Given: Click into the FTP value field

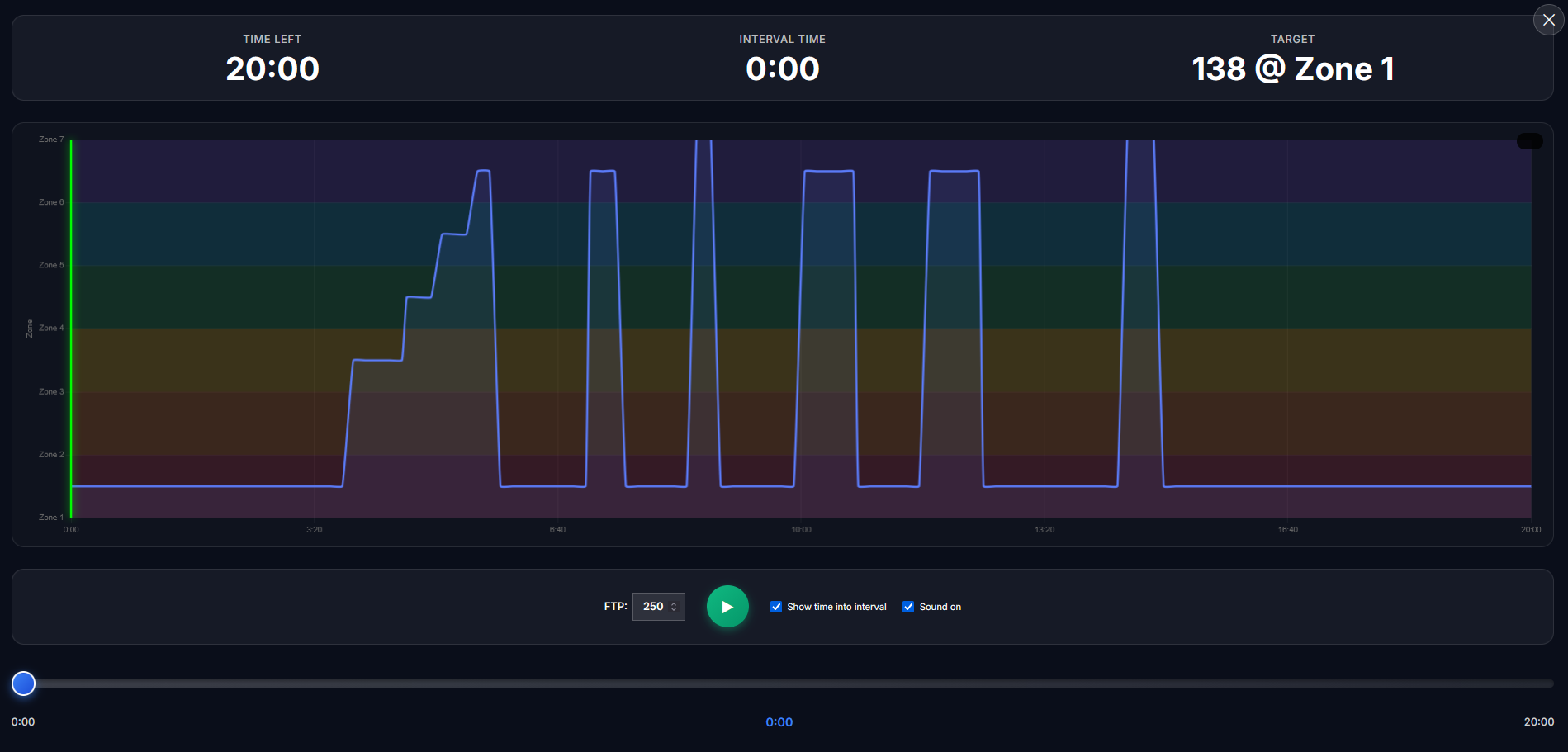Looking at the screenshot, I should click(x=652, y=607).
